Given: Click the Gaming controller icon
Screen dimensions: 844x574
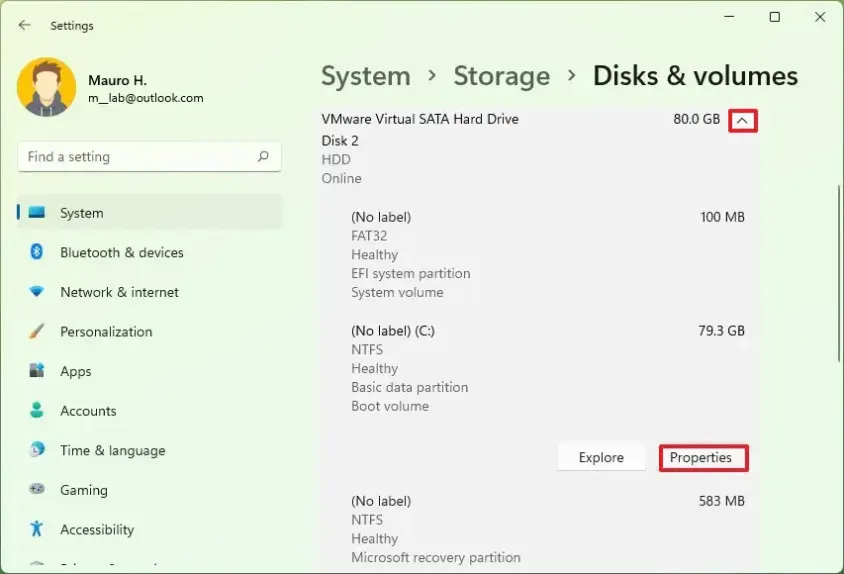Looking at the screenshot, I should (x=37, y=490).
